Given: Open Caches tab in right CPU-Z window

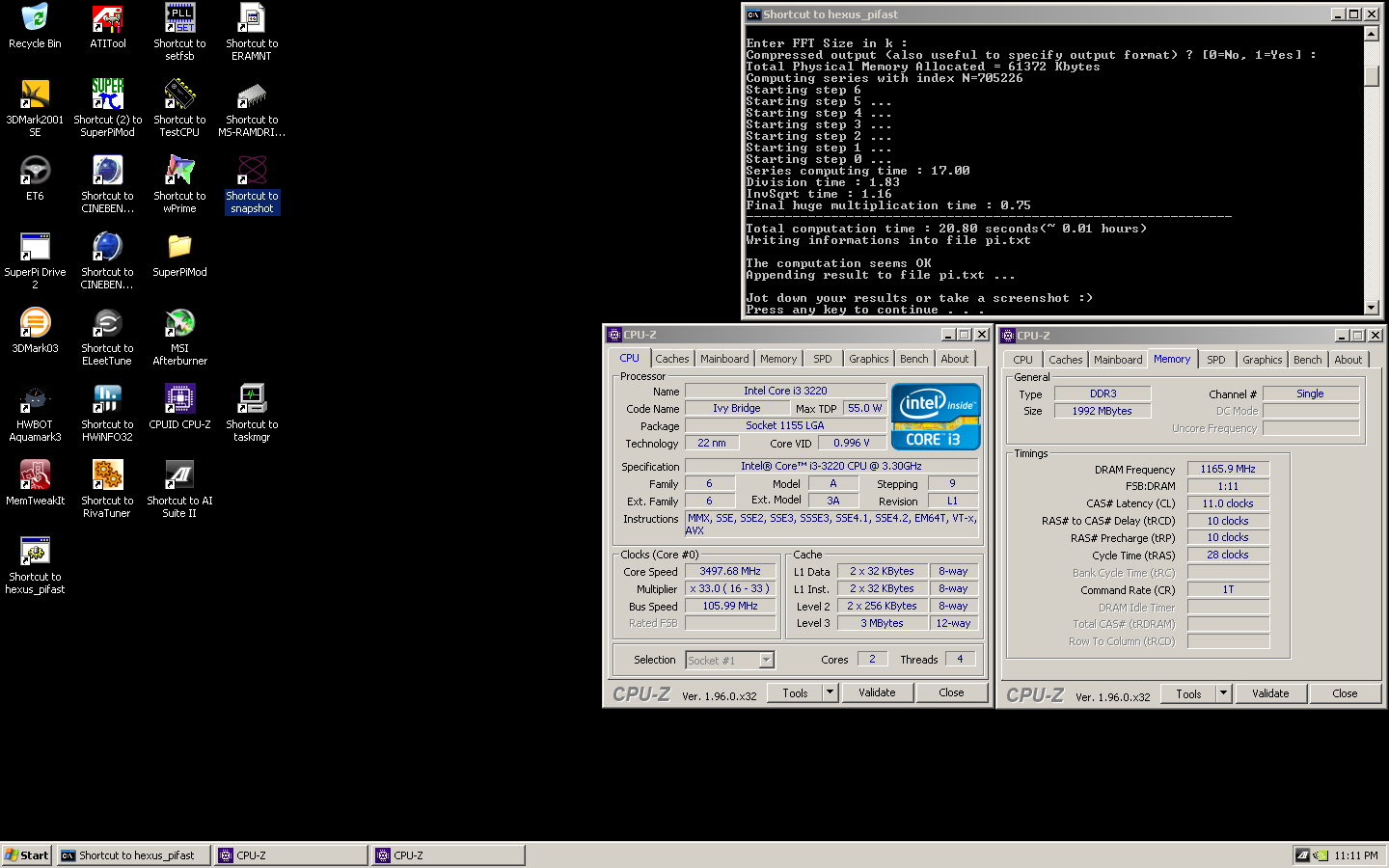Looking at the screenshot, I should pos(1066,360).
